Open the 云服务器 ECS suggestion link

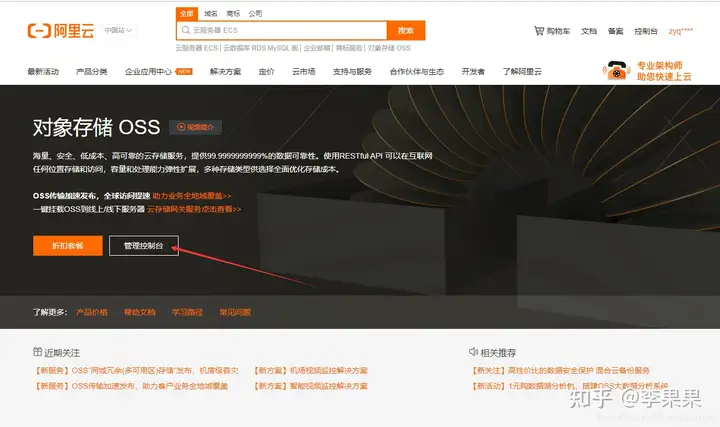click(x=197, y=48)
